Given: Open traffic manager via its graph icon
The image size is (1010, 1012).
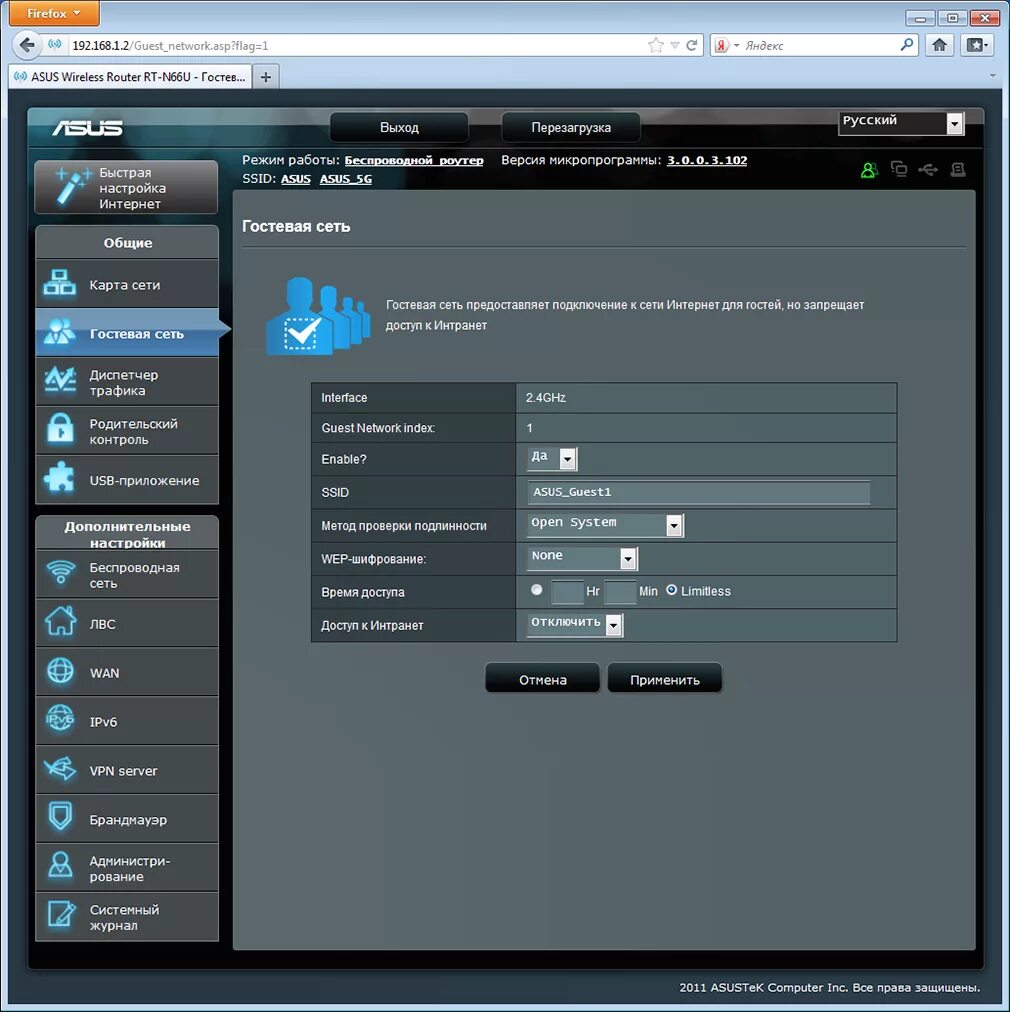Looking at the screenshot, I should click(59, 381).
